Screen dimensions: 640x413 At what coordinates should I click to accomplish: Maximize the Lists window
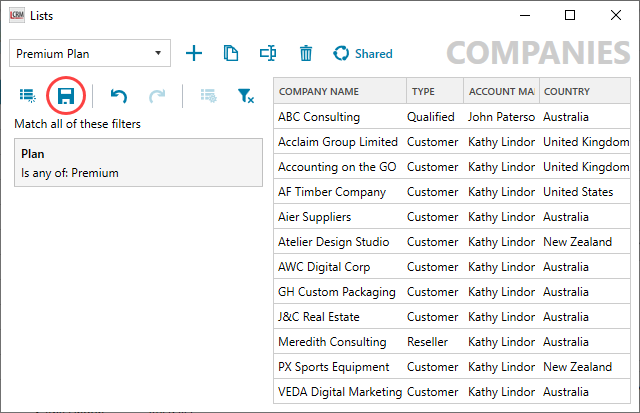(570, 15)
